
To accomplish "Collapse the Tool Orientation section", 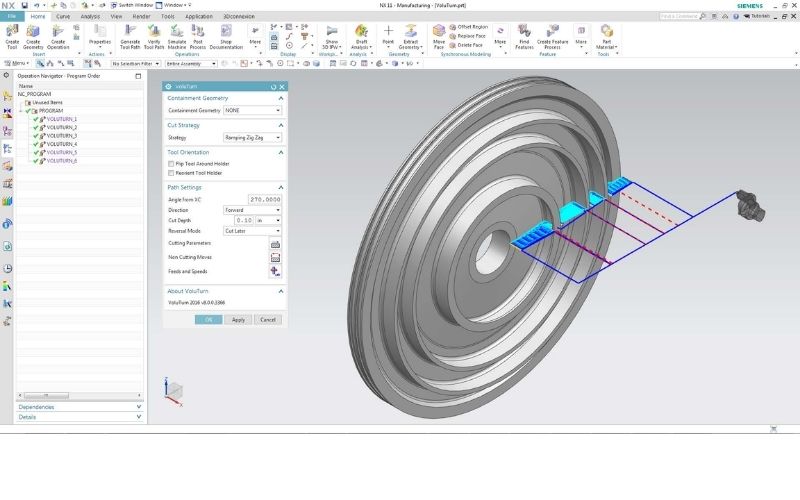I will click(x=281, y=153).
